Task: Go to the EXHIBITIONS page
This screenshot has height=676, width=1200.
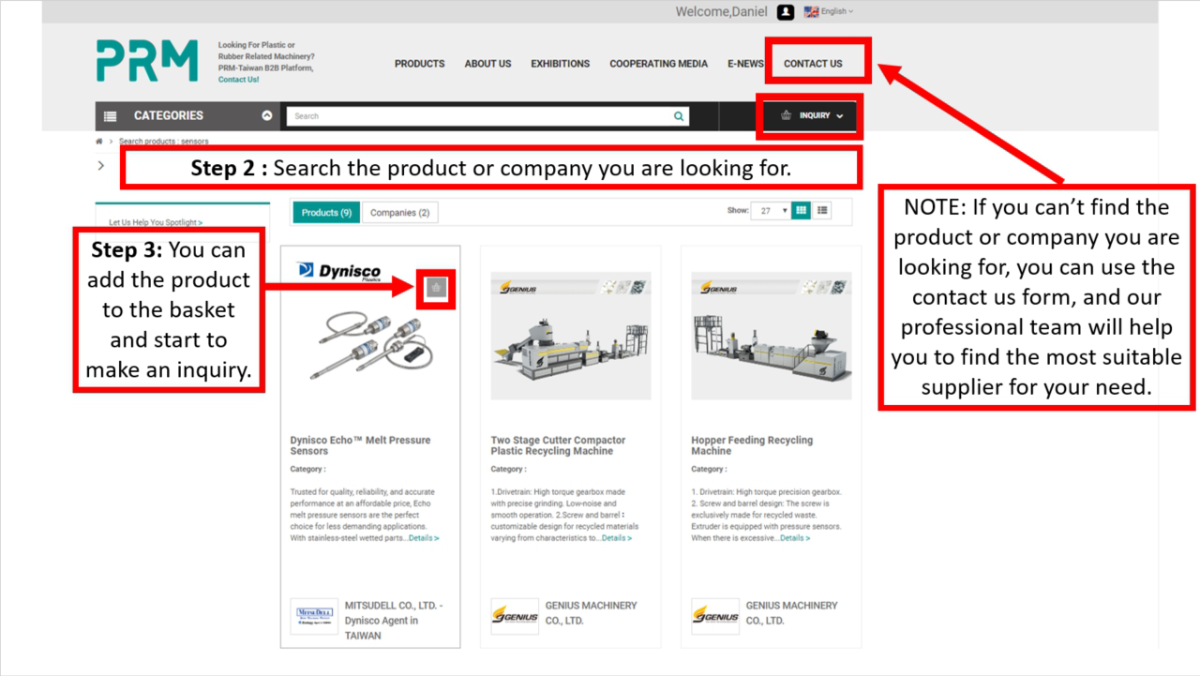Action: [x=560, y=64]
